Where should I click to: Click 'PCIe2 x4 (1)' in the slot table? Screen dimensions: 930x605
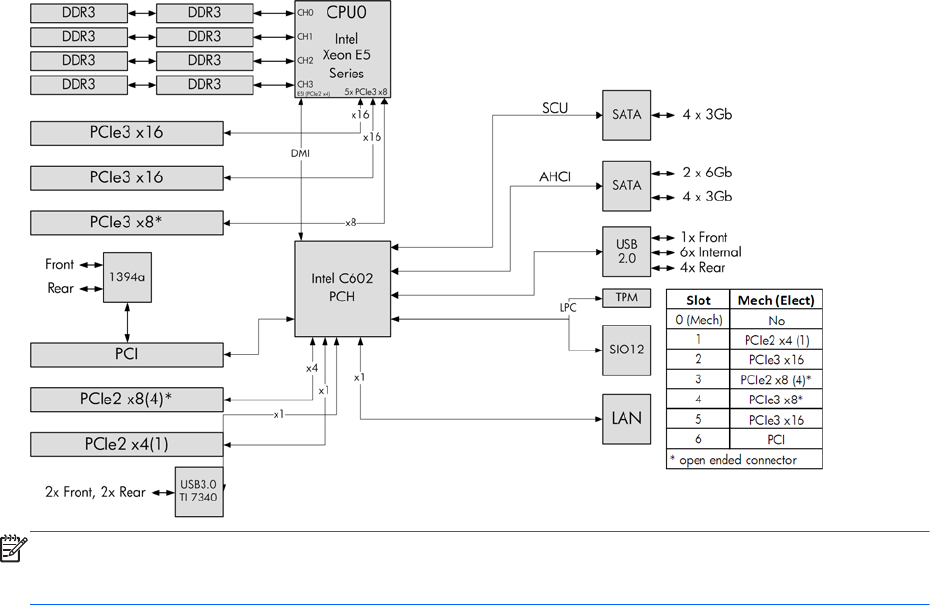[776, 340]
